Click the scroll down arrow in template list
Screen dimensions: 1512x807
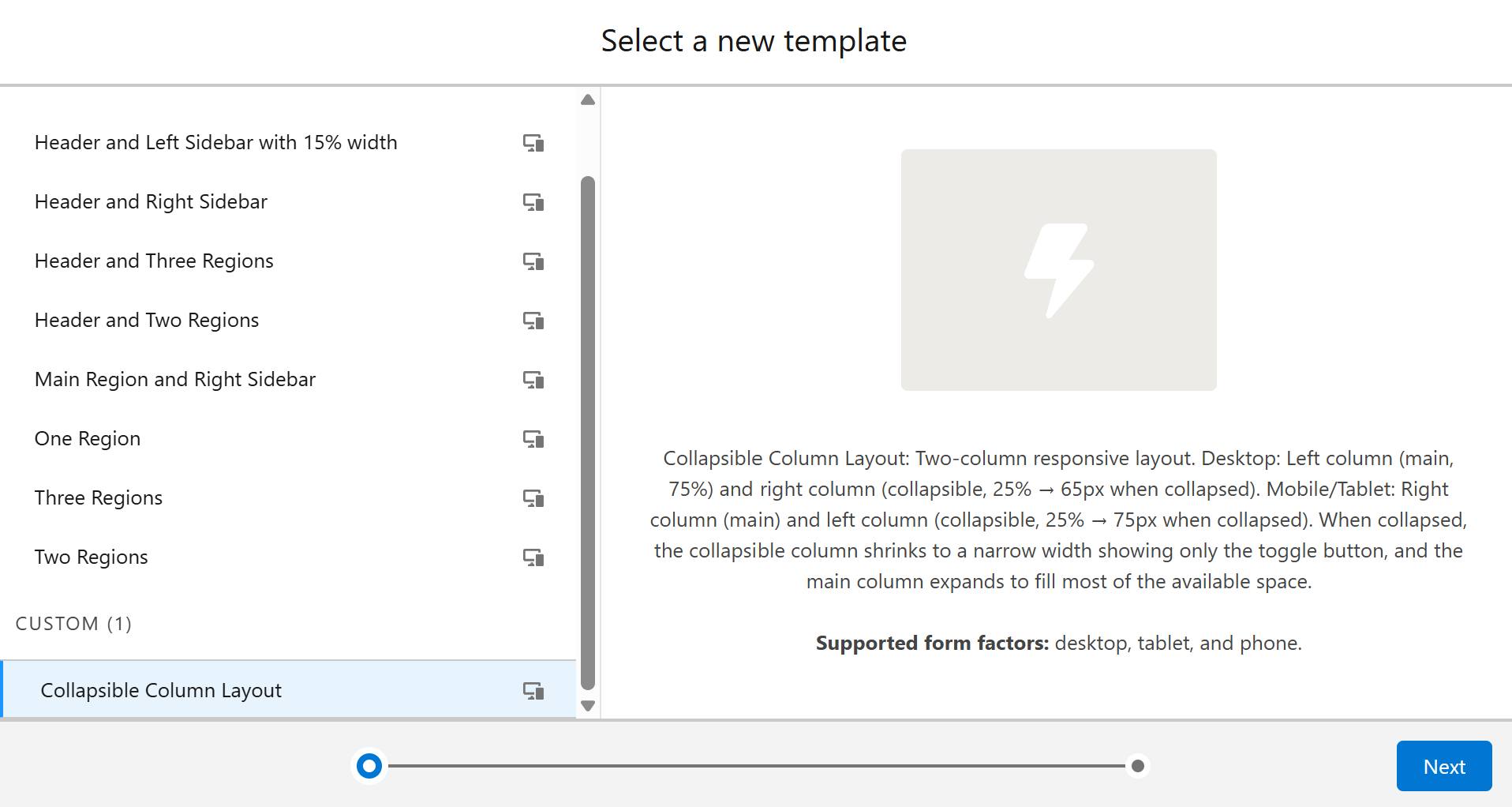588,706
